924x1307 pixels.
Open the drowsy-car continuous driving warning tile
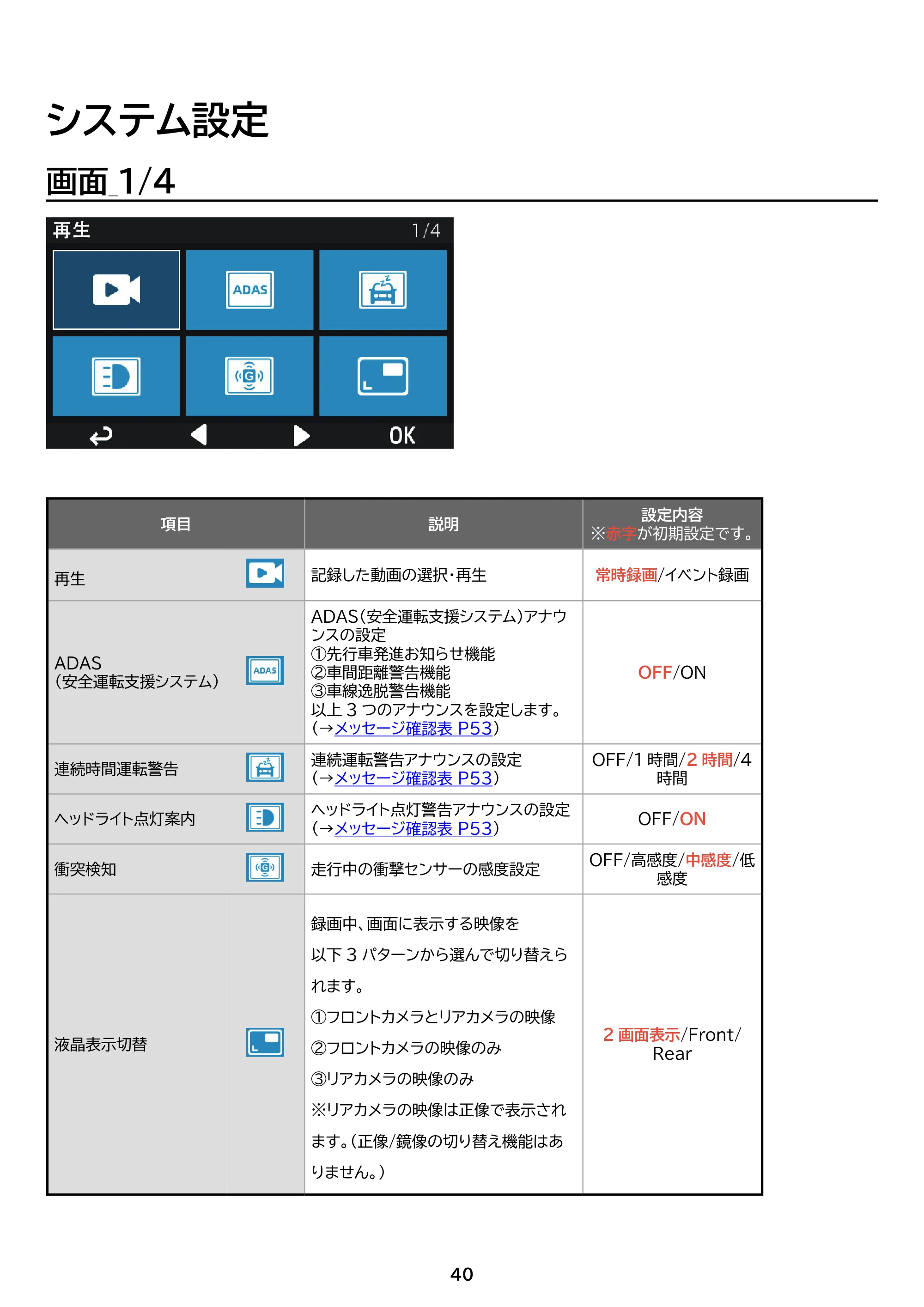[x=383, y=290]
